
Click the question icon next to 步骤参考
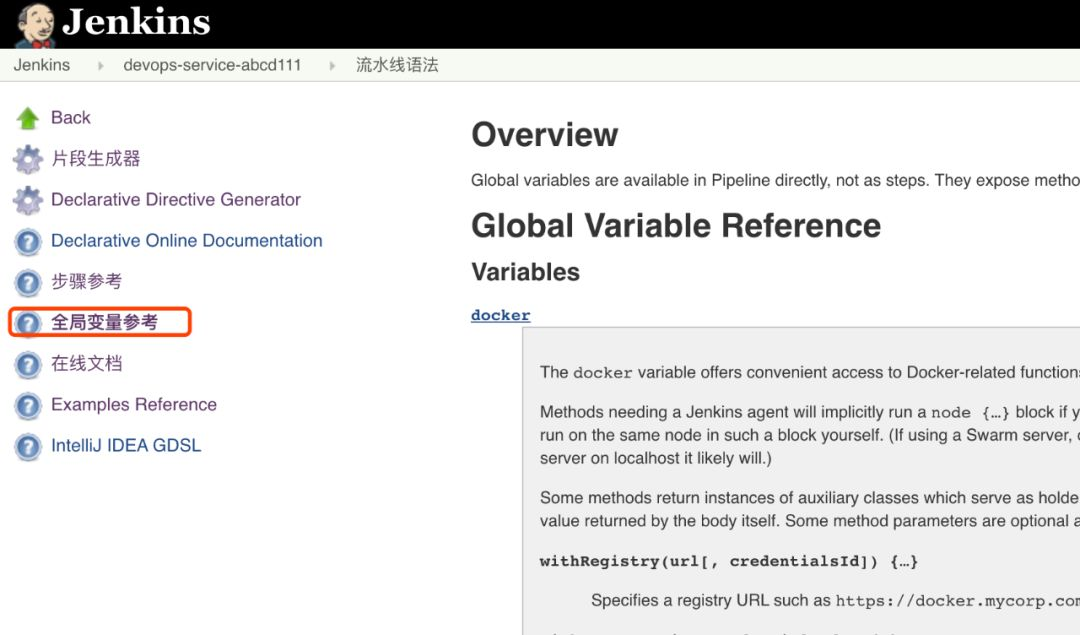[28, 282]
